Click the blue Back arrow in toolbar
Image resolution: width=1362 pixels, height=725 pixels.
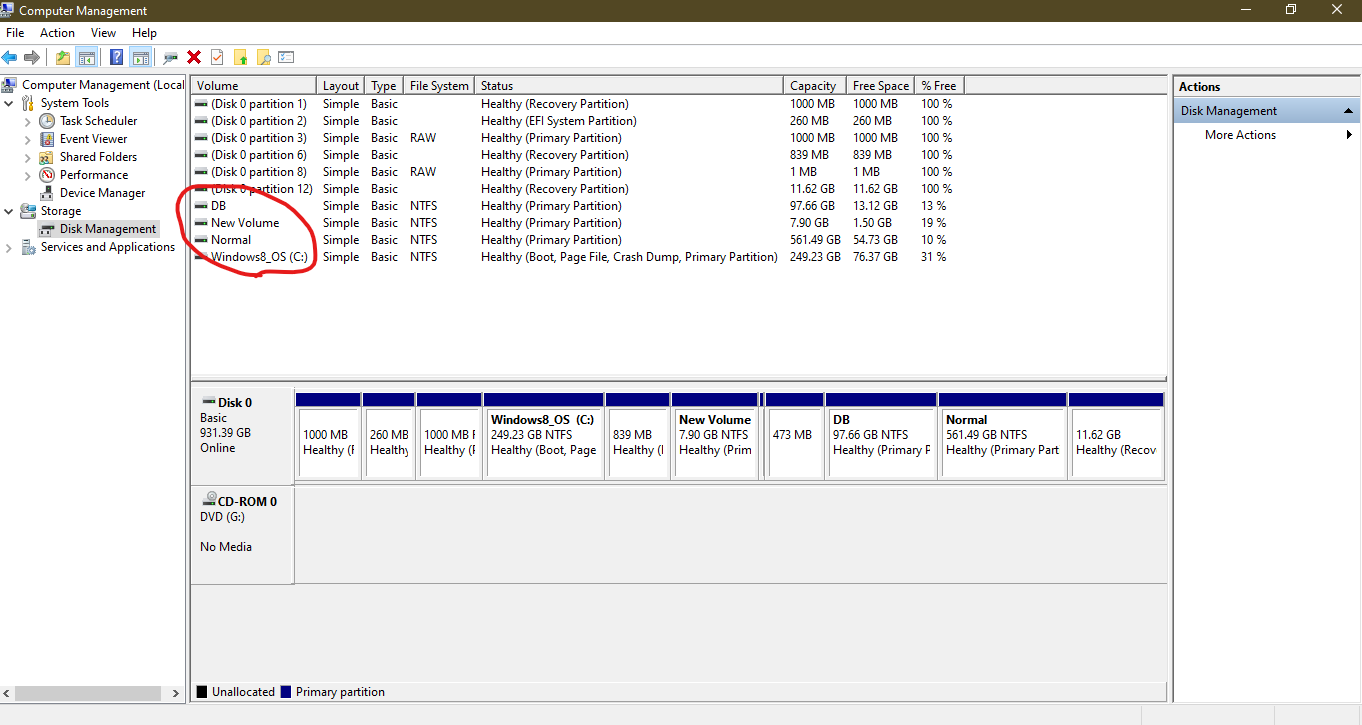9,58
